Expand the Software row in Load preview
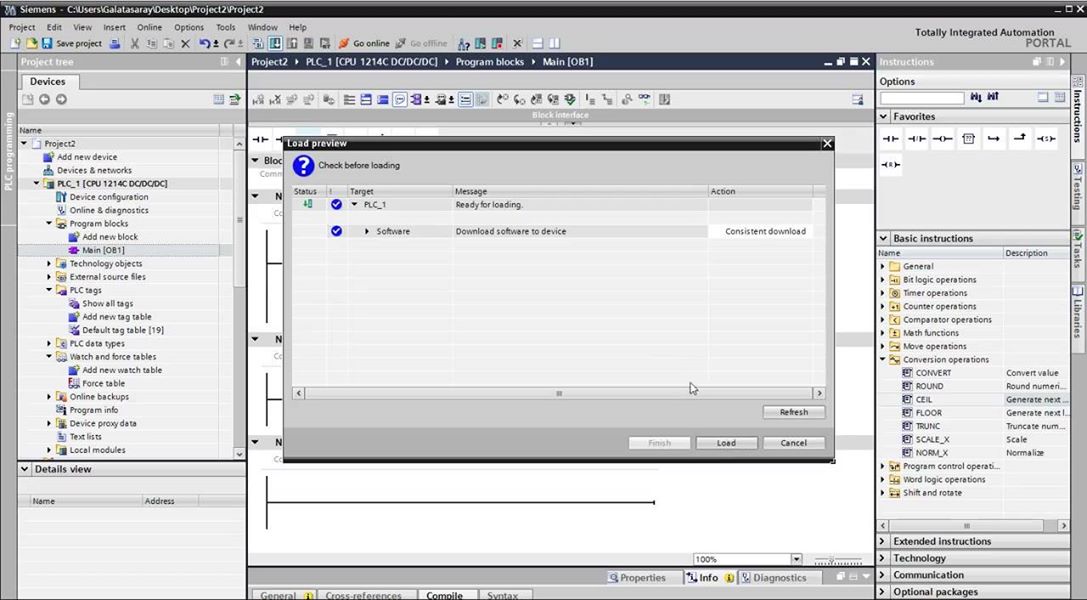Viewport: 1087px width, 600px height. pyautogui.click(x=367, y=231)
